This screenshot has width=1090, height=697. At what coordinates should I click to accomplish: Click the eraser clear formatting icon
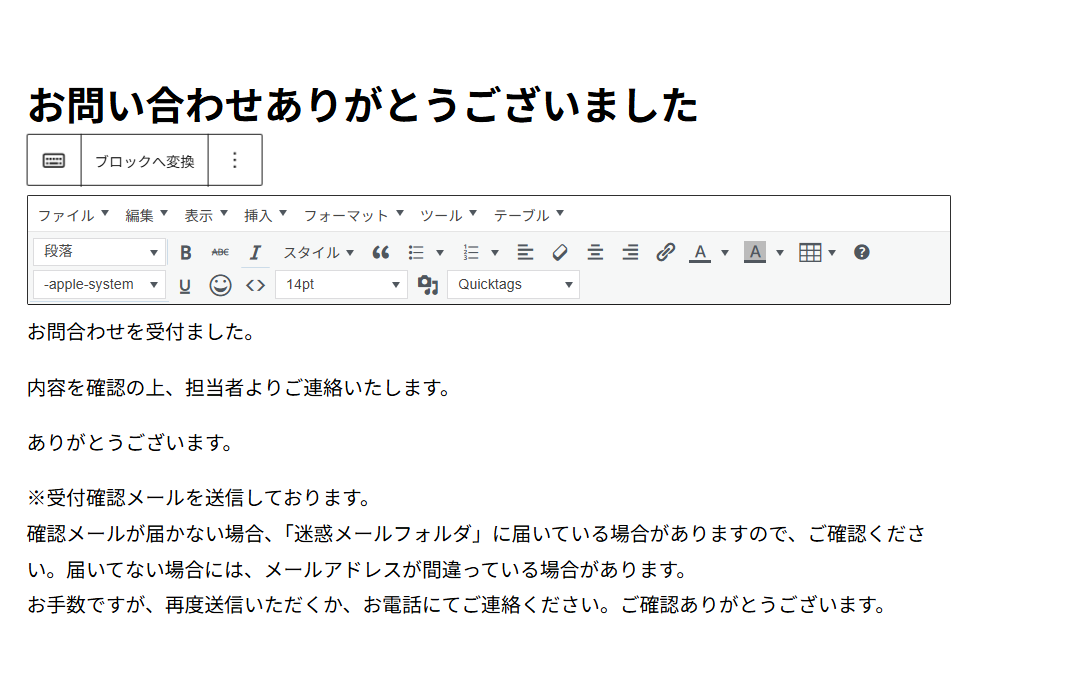(560, 253)
